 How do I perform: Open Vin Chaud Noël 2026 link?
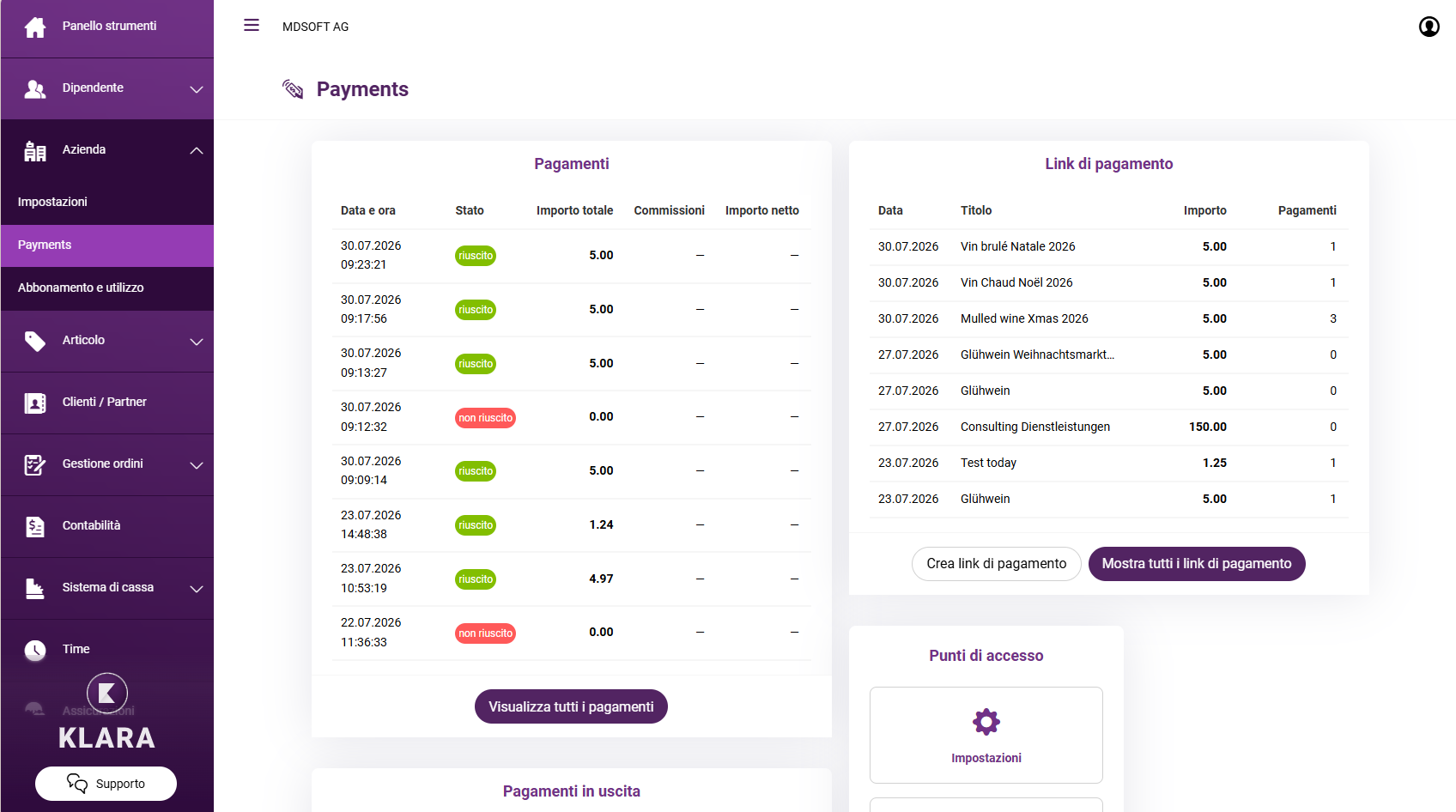click(x=1016, y=282)
